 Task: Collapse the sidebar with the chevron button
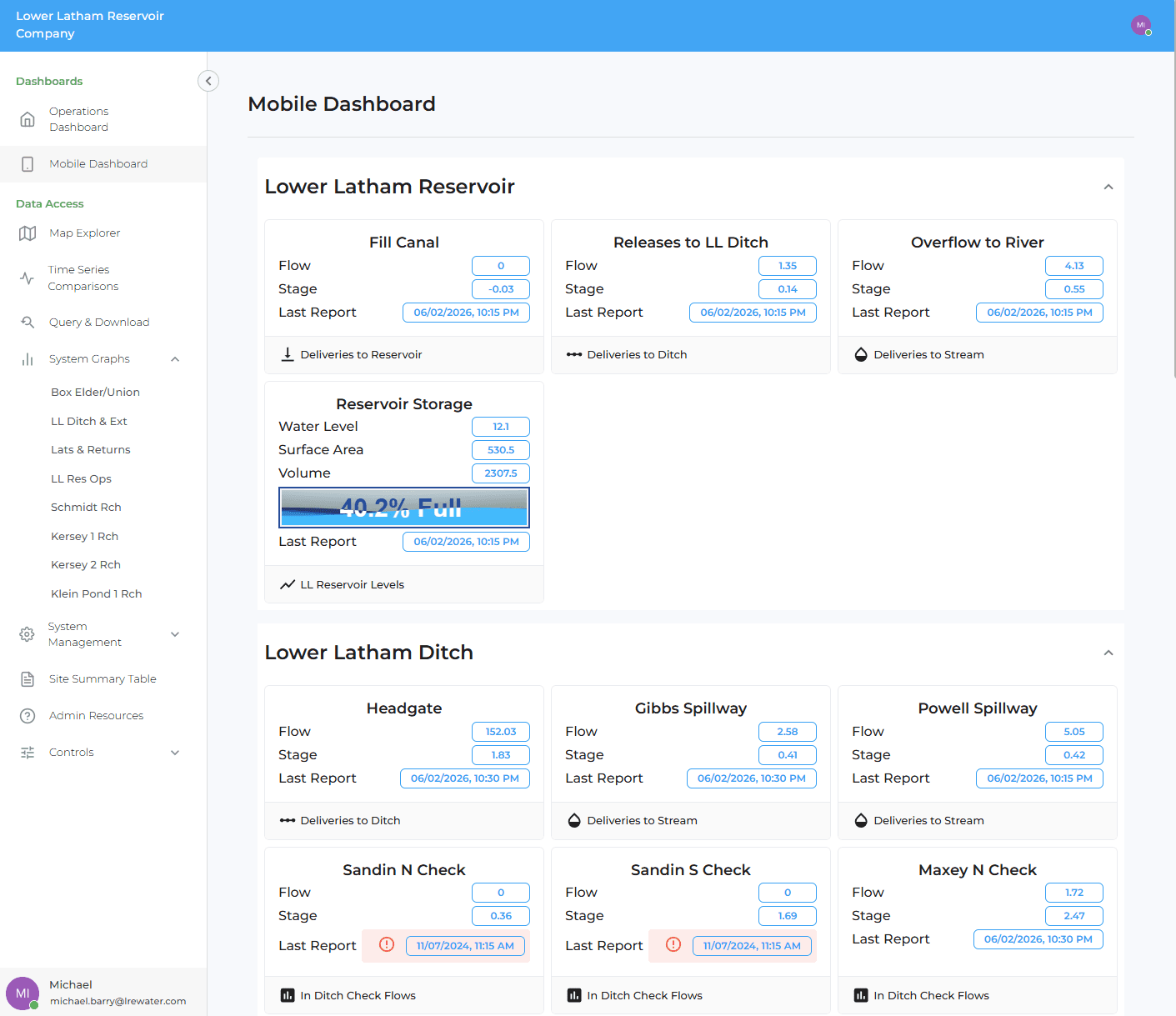tap(208, 81)
